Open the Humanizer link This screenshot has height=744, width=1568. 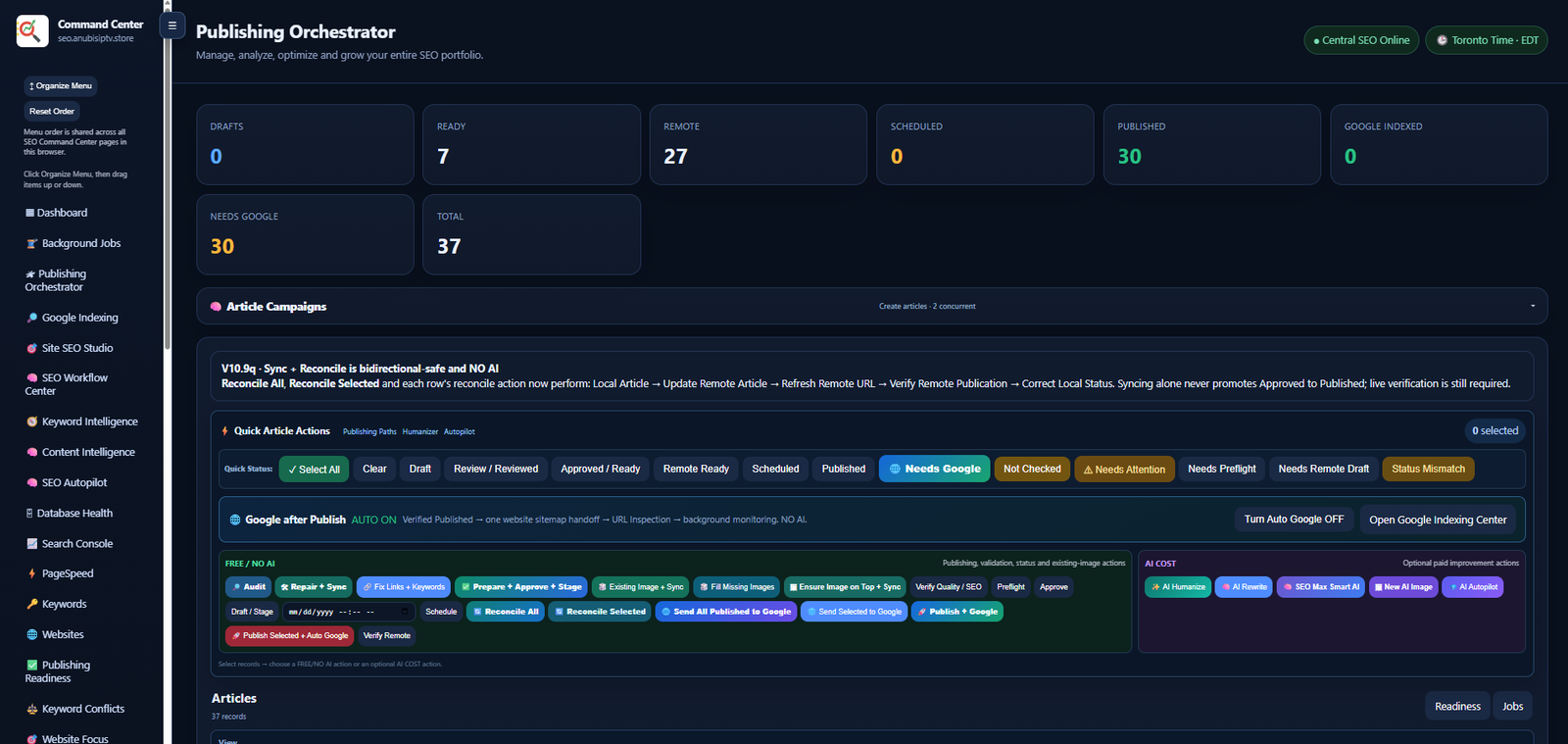(x=420, y=431)
